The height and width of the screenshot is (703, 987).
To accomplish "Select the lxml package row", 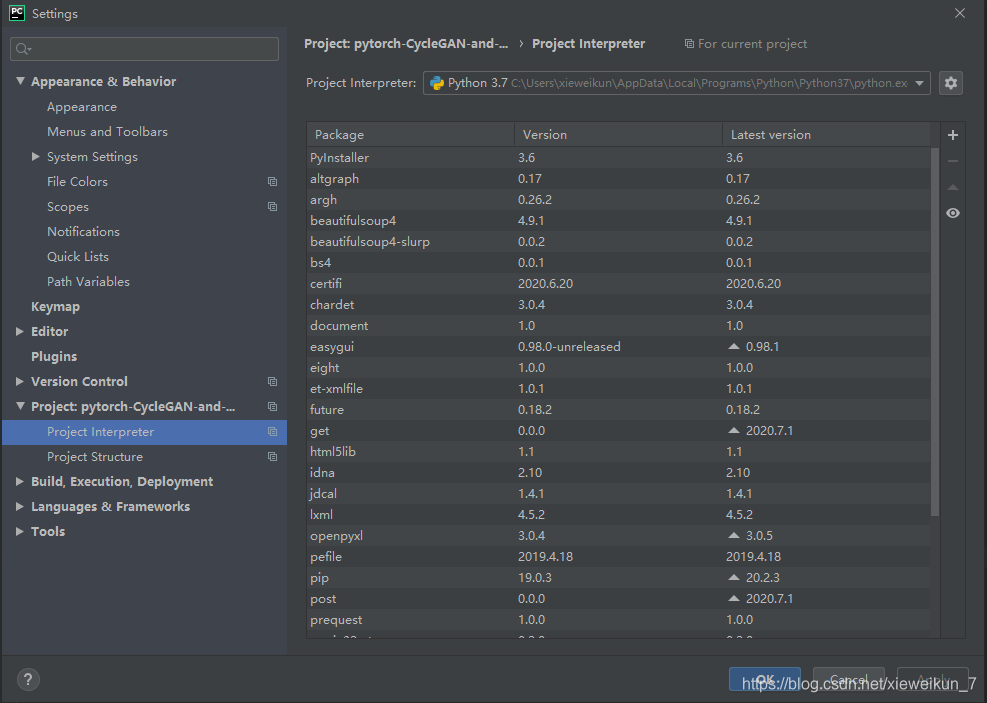I will (x=618, y=514).
